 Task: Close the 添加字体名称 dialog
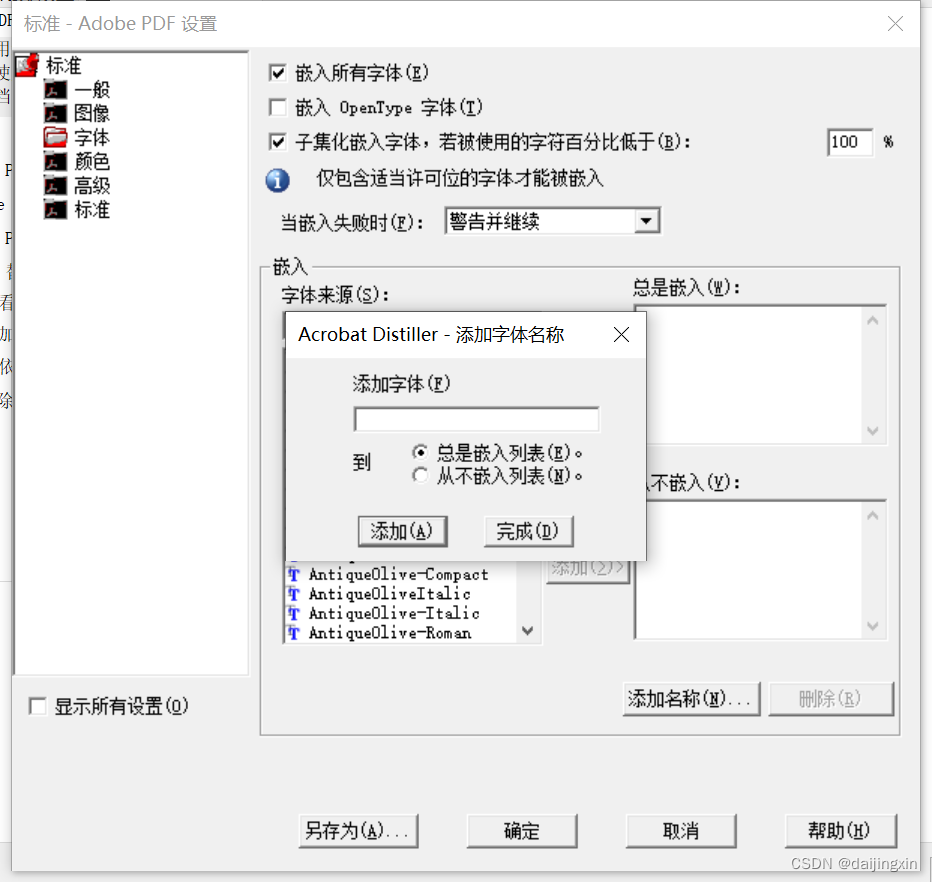[x=621, y=335]
